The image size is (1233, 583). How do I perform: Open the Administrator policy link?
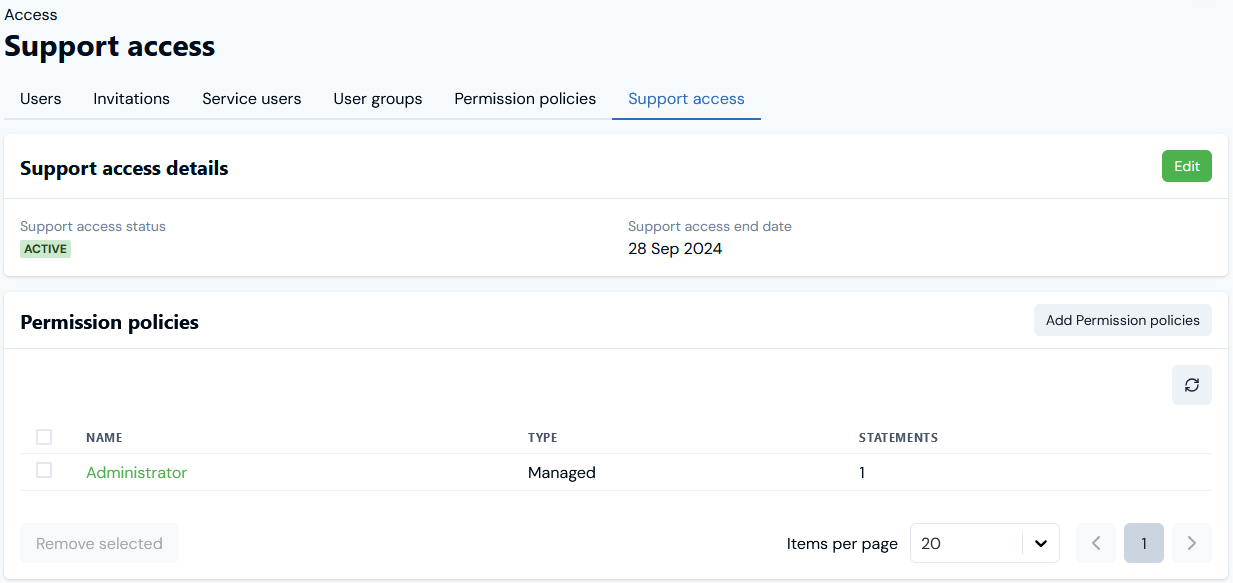pyautogui.click(x=136, y=472)
